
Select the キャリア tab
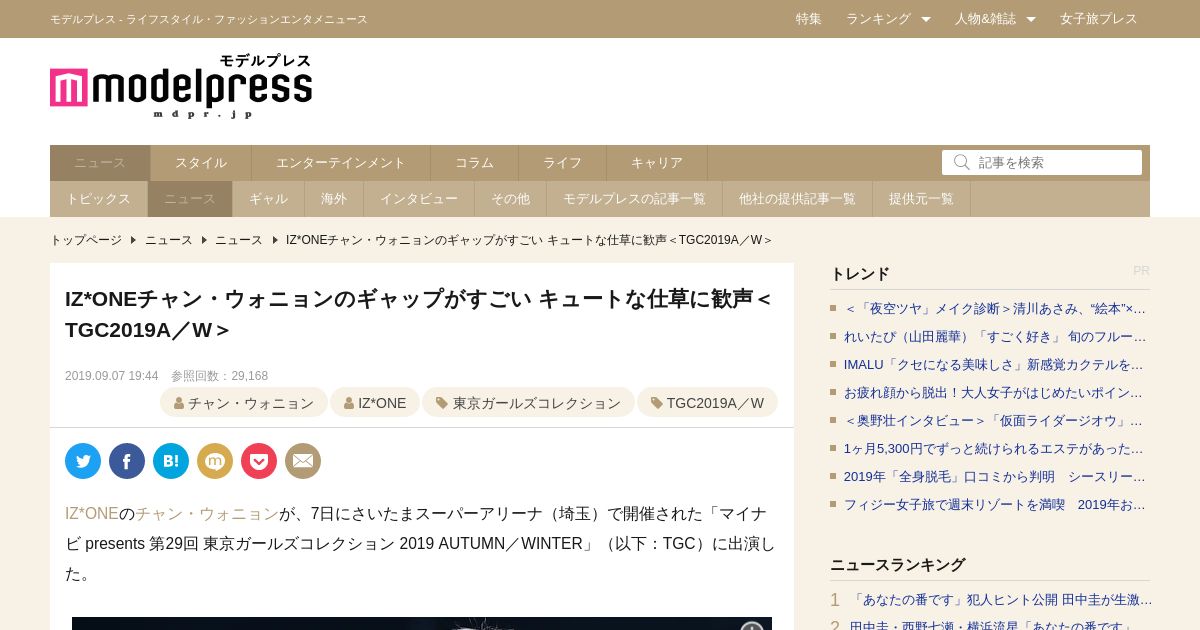click(x=657, y=163)
